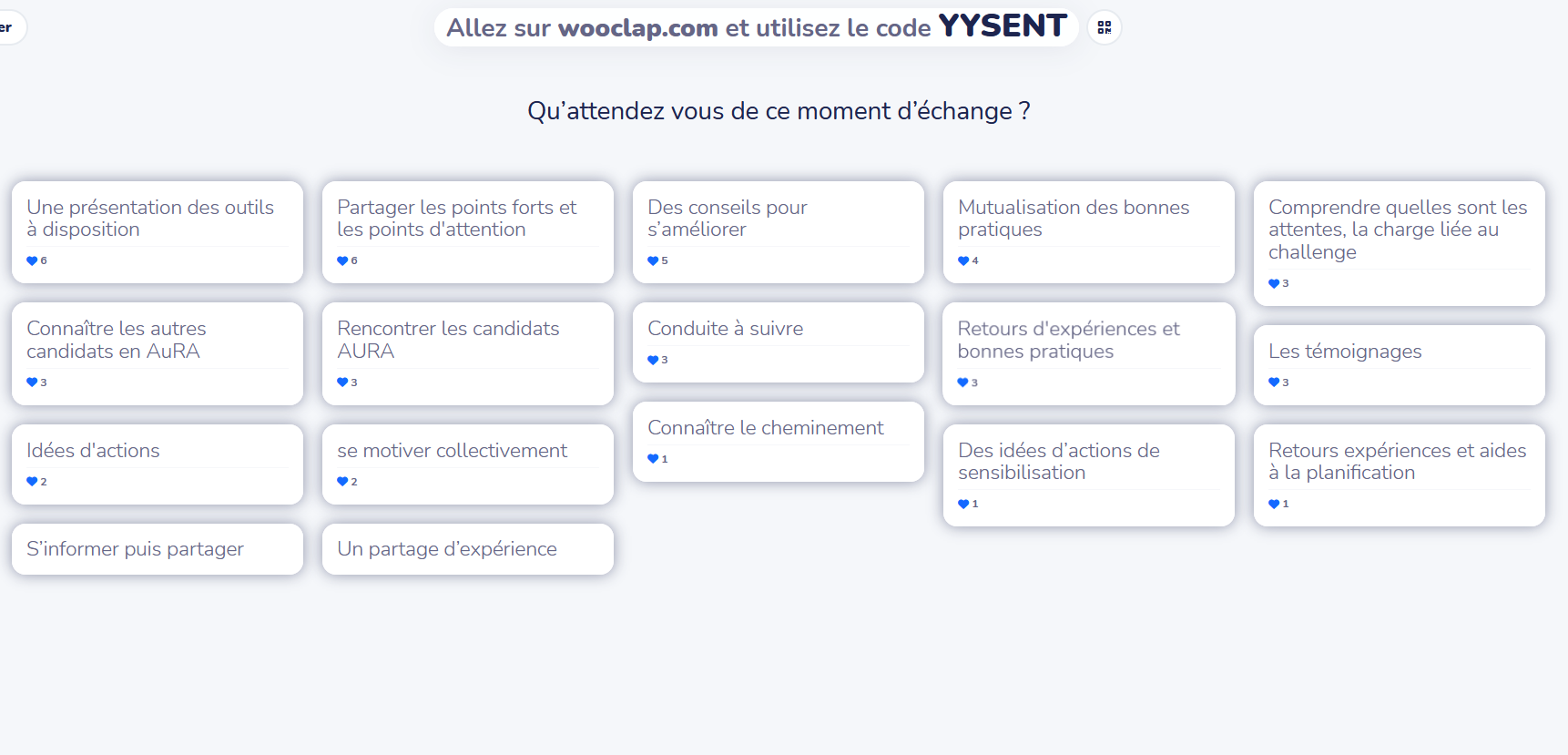The width and height of the screenshot is (1568, 755).
Task: Like the "Une présentation des outils" response heart
Action: point(32,261)
